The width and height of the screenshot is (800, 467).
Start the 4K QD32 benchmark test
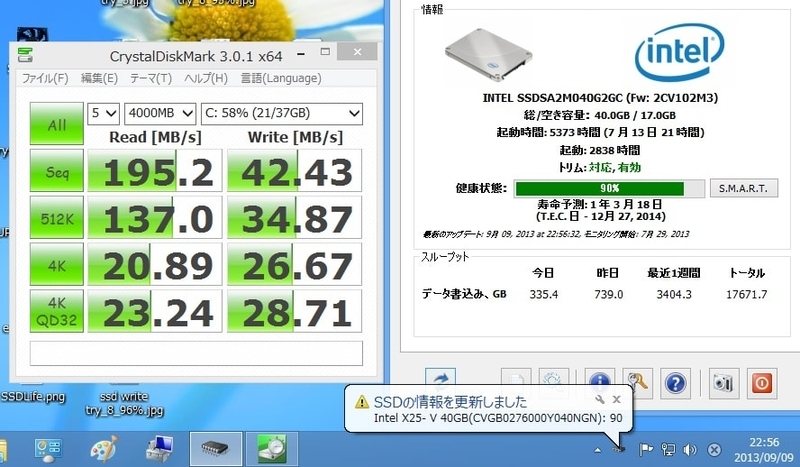[x=57, y=311]
